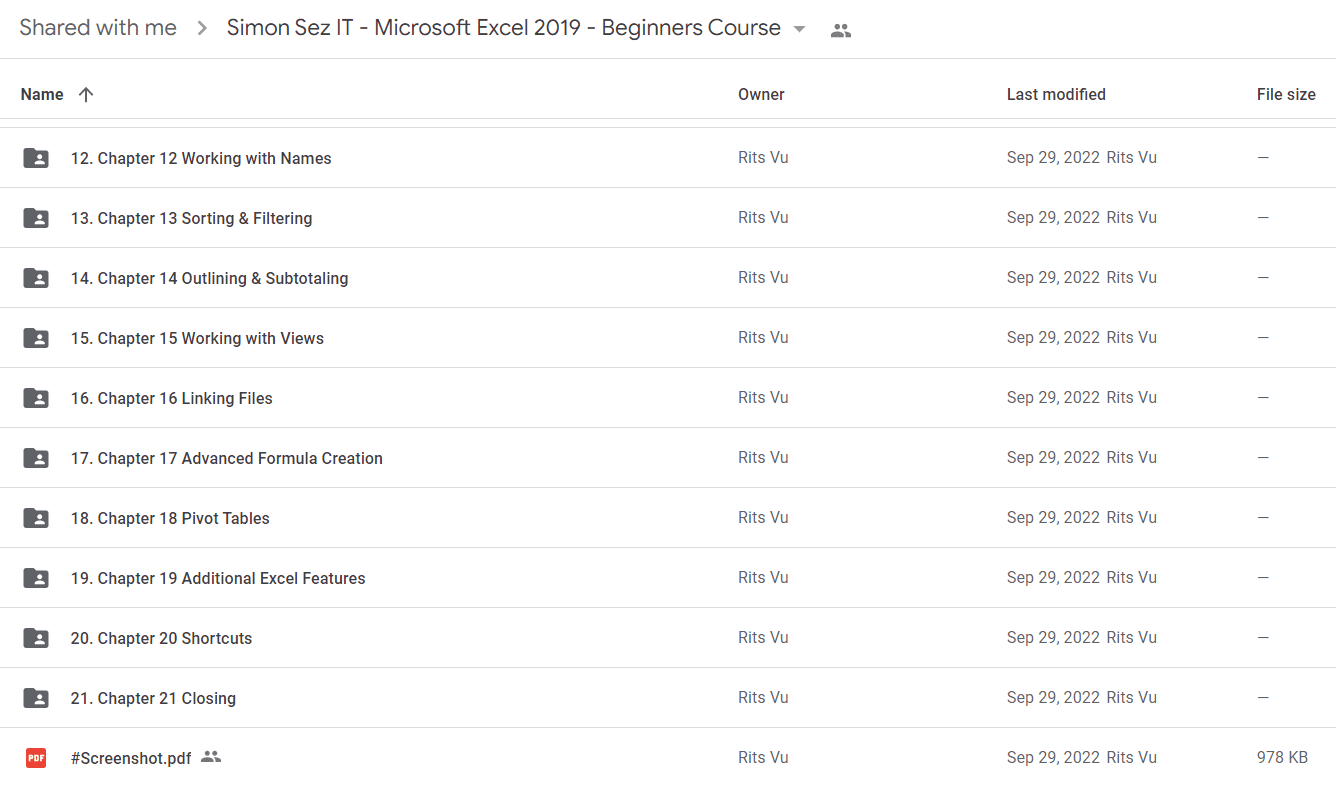Click the '978 KB' file size value
The width and height of the screenshot is (1336, 786).
1282,758
